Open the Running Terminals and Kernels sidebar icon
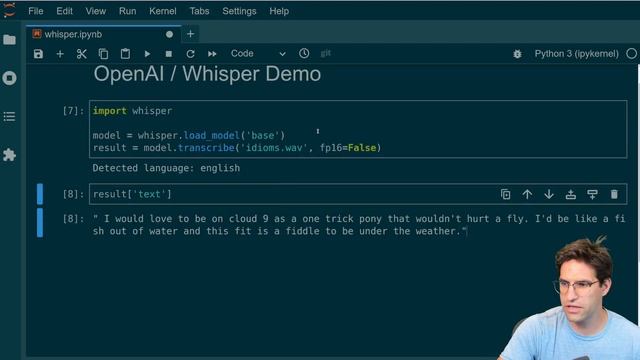This screenshot has width=640, height=360. (9, 78)
